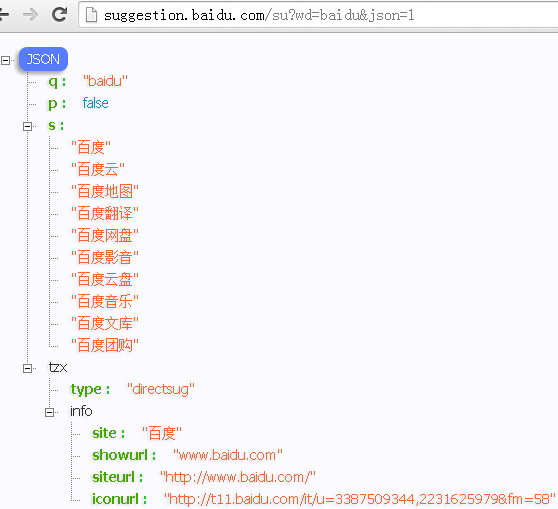
Task: Collapse the s array node
Action: tap(27, 126)
